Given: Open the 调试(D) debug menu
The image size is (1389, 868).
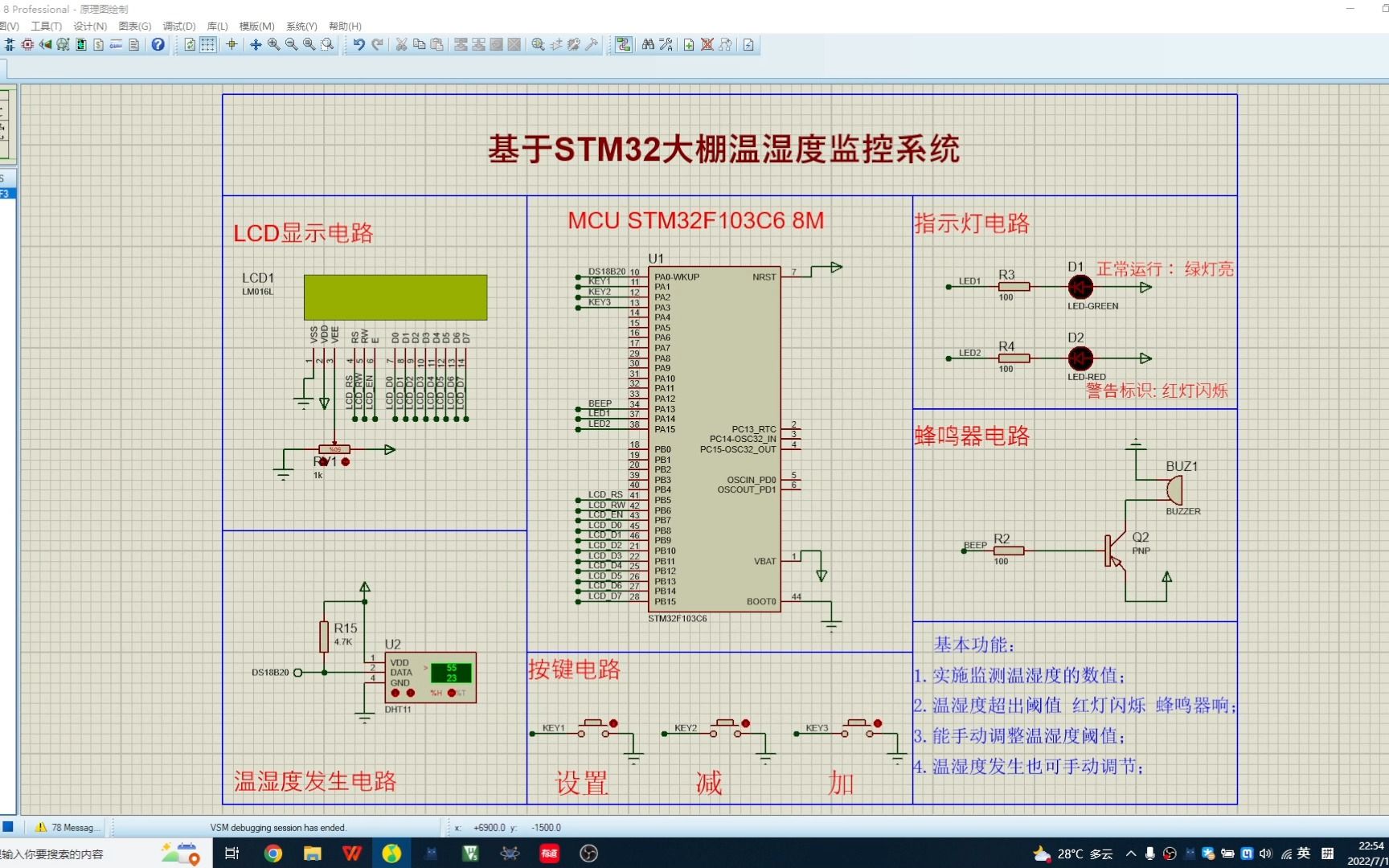Looking at the screenshot, I should pyautogui.click(x=178, y=26).
